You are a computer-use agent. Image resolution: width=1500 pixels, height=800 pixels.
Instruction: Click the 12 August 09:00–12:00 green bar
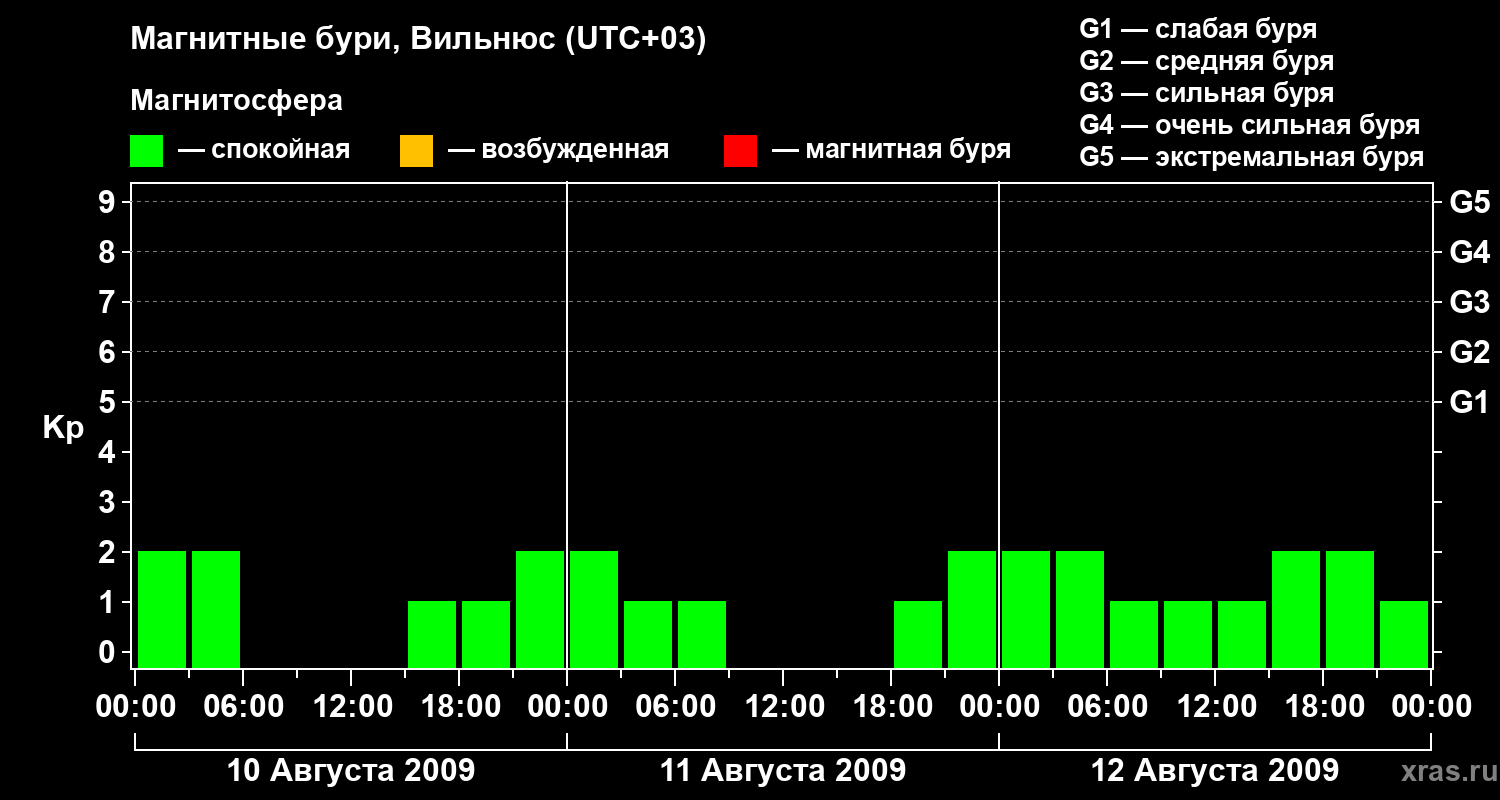(x=1188, y=634)
